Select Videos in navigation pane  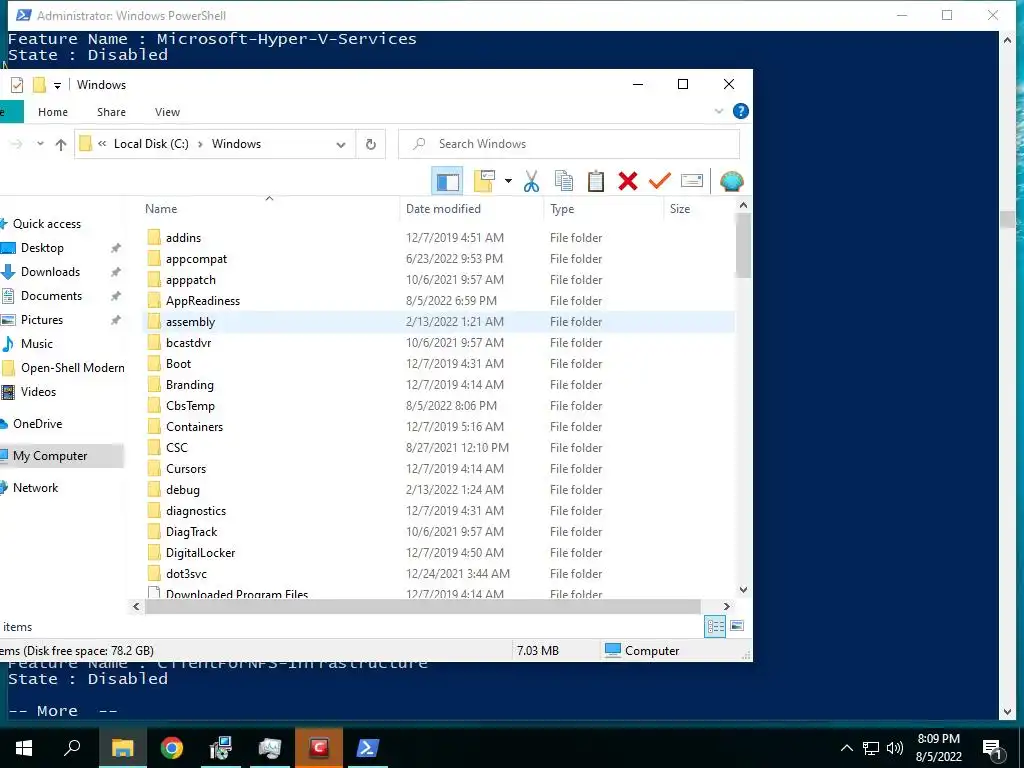tap(39, 392)
